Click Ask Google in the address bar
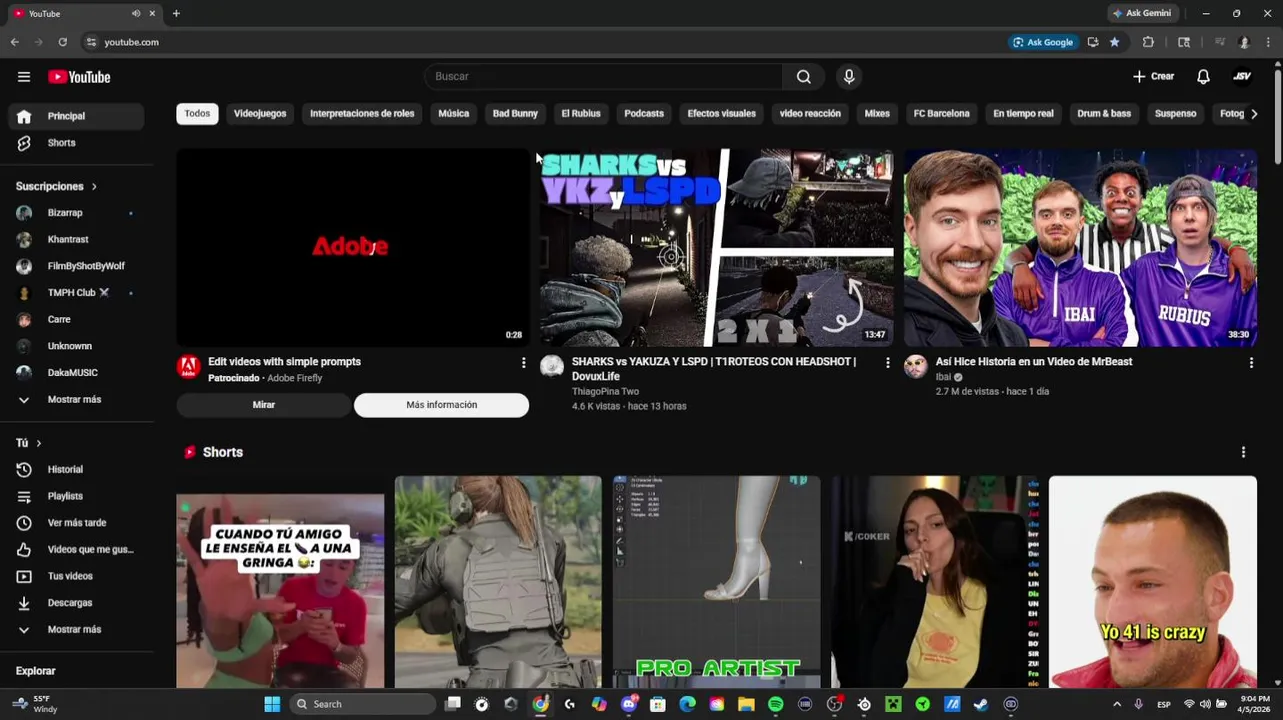Image resolution: width=1283 pixels, height=720 pixels. tap(1043, 42)
